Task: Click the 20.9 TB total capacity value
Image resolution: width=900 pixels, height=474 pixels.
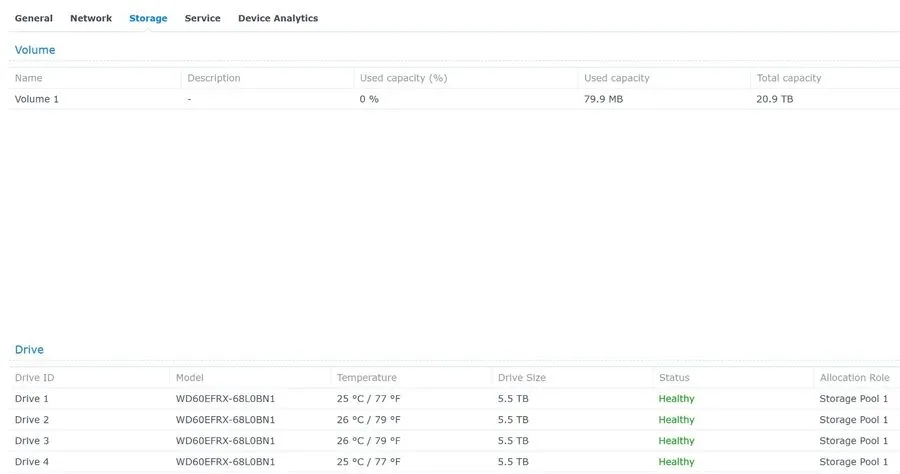Action: 774,99
